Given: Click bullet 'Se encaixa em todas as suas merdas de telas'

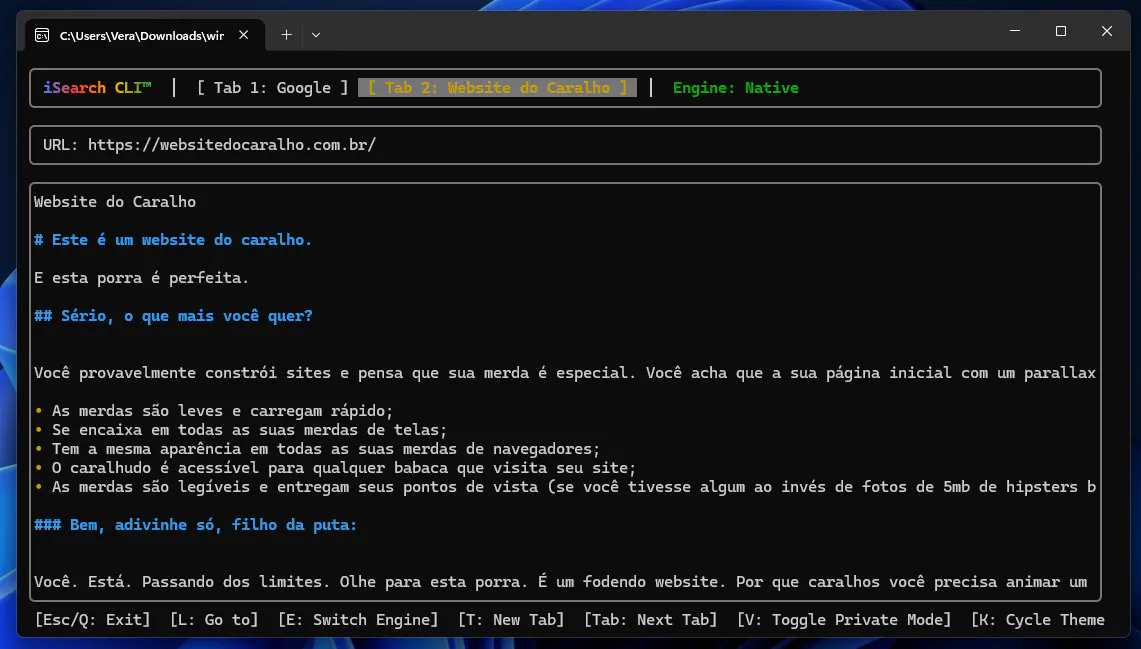Looking at the screenshot, I should (249, 430).
